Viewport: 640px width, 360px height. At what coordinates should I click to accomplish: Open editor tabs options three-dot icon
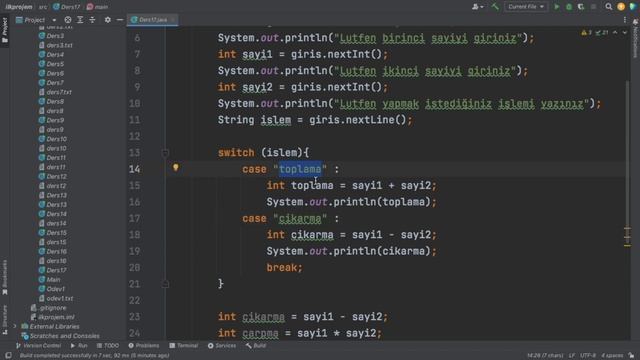[x=624, y=20]
